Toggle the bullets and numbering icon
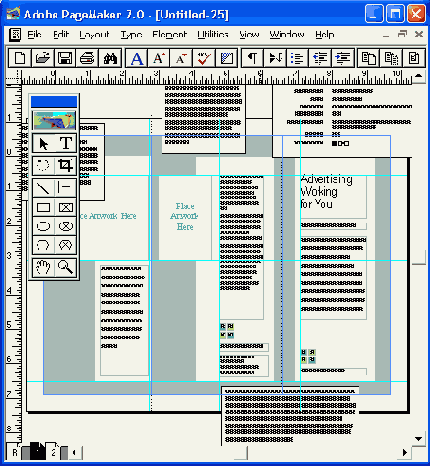 [297, 58]
